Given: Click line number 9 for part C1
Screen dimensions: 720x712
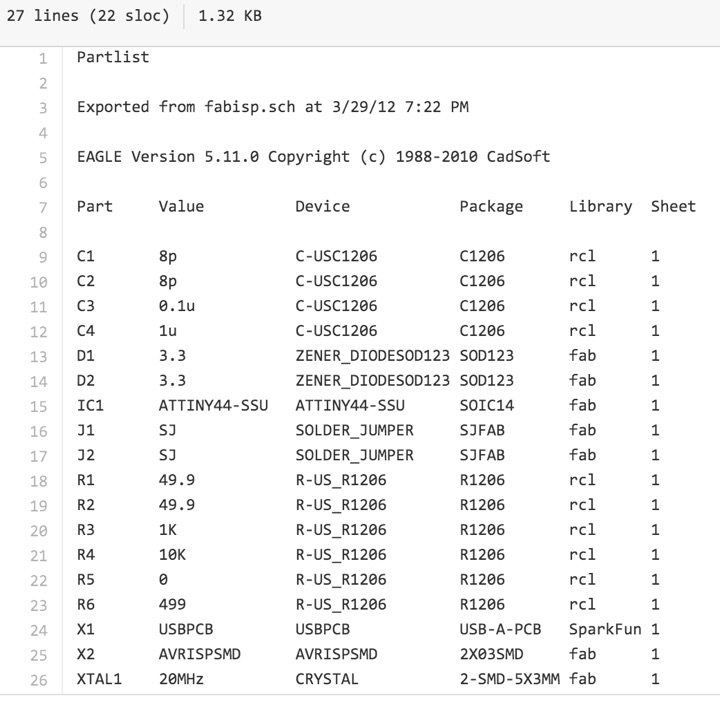Looking at the screenshot, I should coord(43,257).
